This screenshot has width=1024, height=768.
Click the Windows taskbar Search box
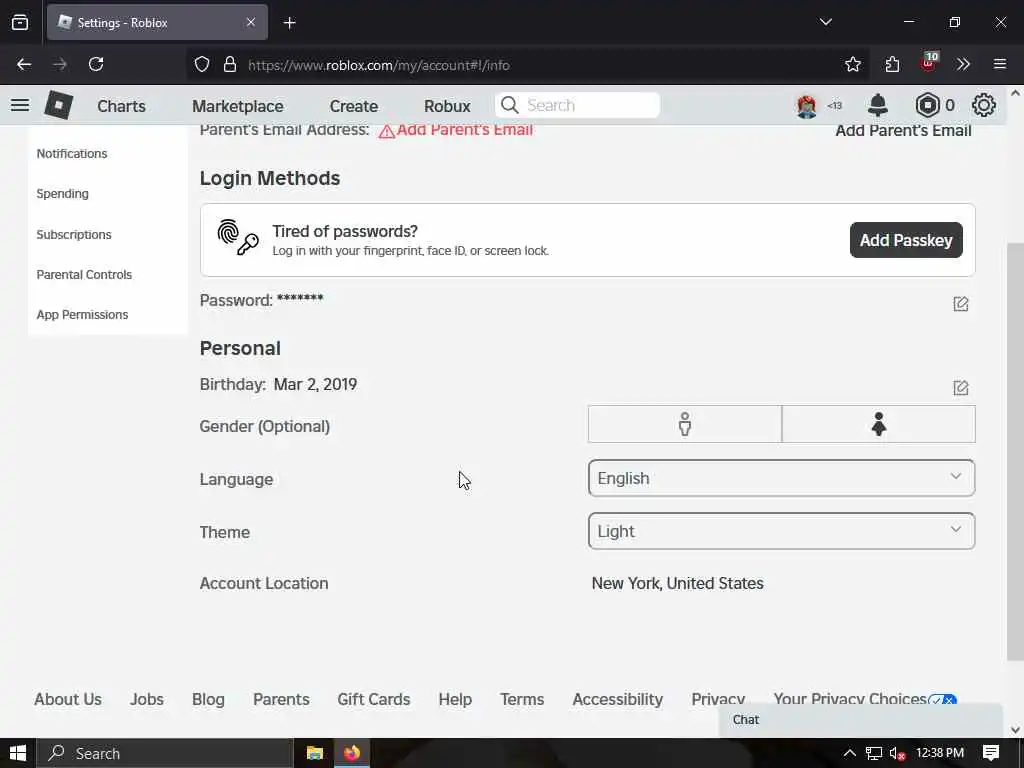[x=165, y=753]
